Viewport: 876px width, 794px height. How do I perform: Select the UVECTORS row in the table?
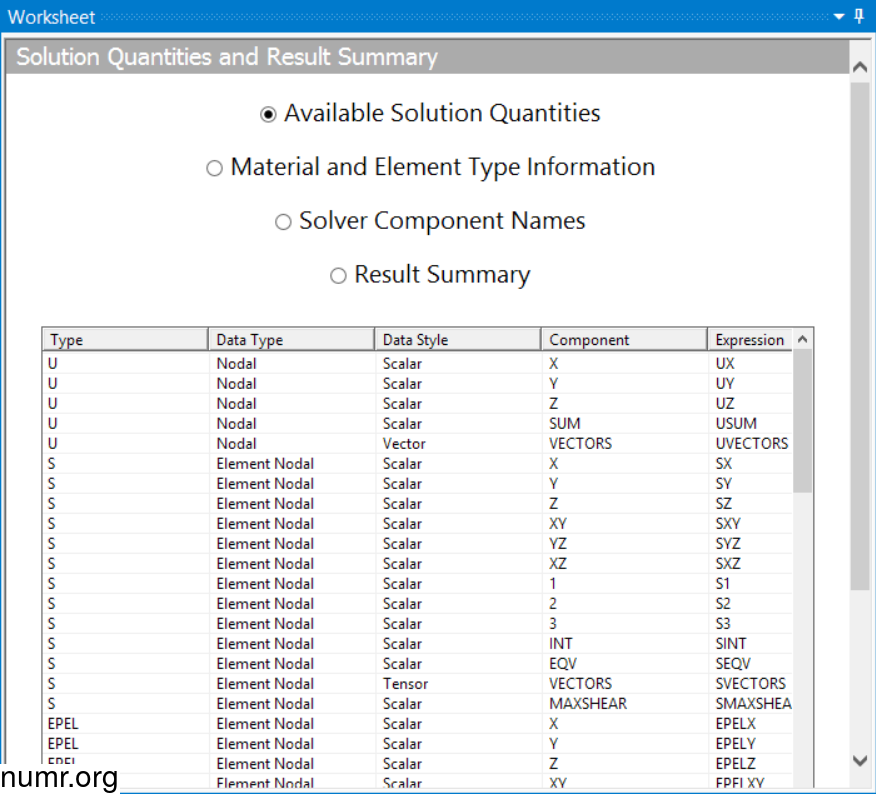(400, 443)
